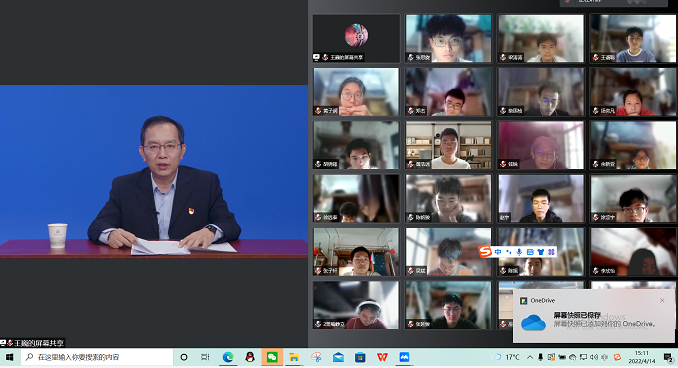
Task: Close the OneDrive notification
Action: coord(662,300)
